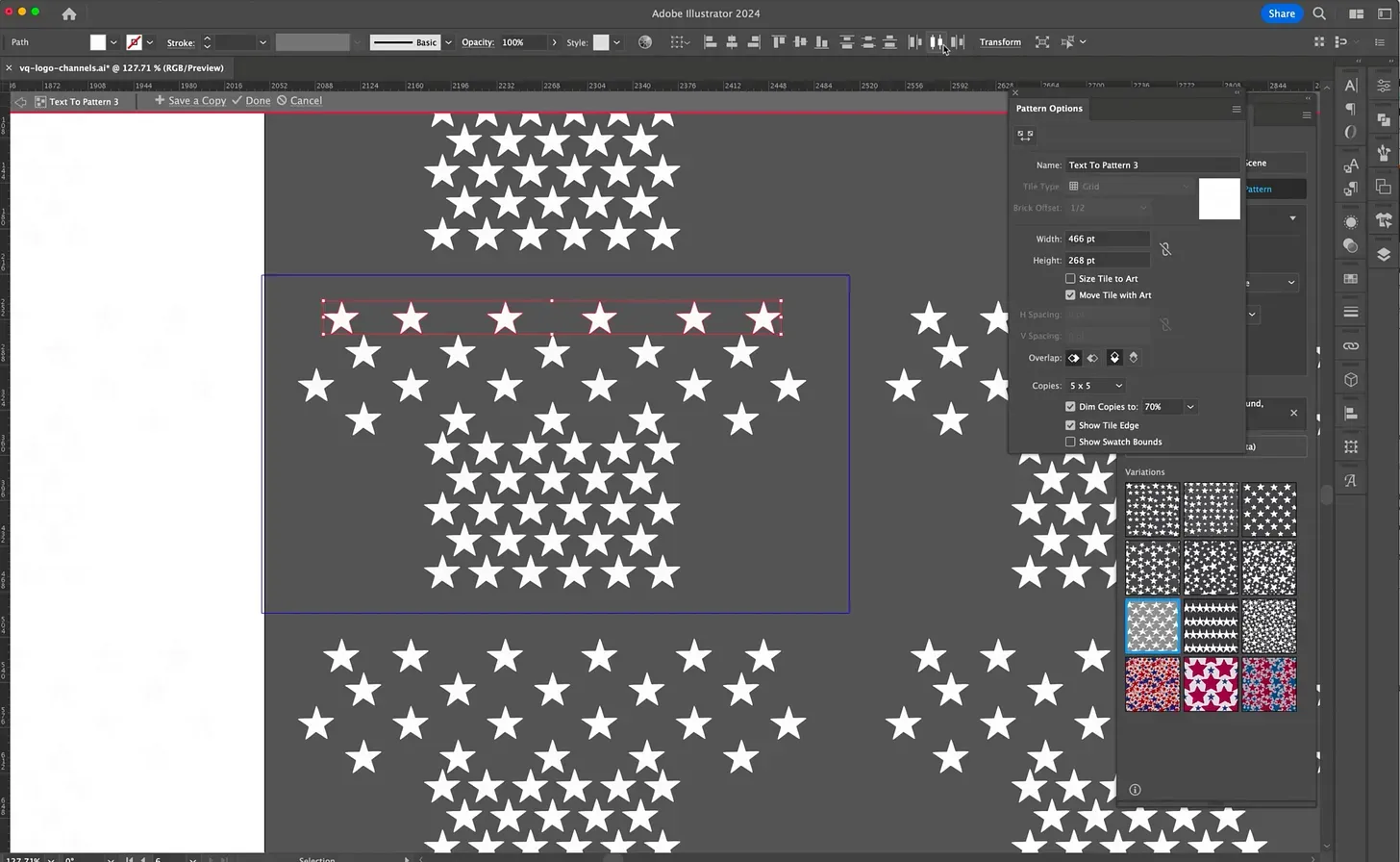Disable the Move Tile with Art checkbox

click(x=1070, y=295)
